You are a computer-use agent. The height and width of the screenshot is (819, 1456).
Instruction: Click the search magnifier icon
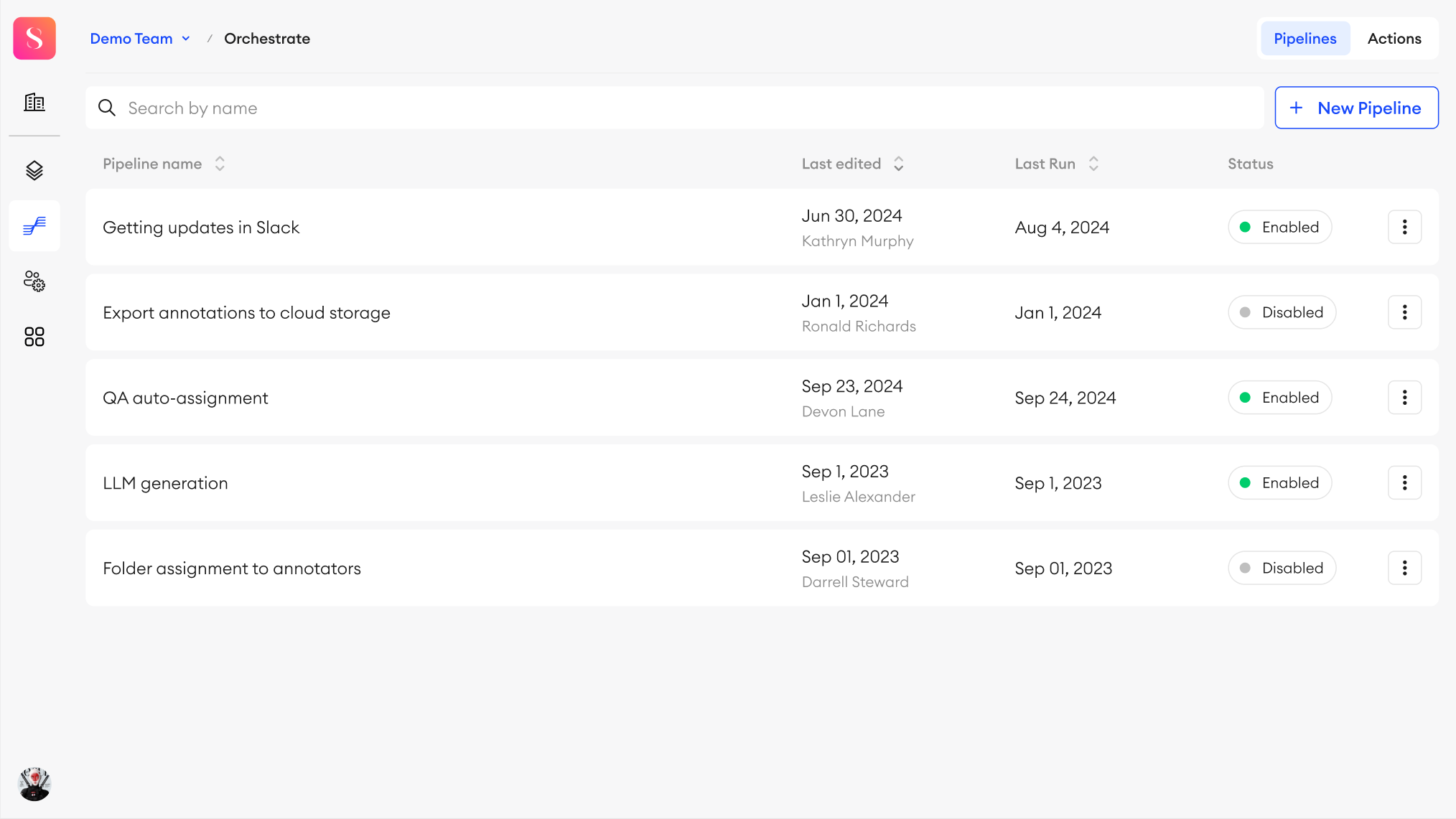click(x=106, y=108)
